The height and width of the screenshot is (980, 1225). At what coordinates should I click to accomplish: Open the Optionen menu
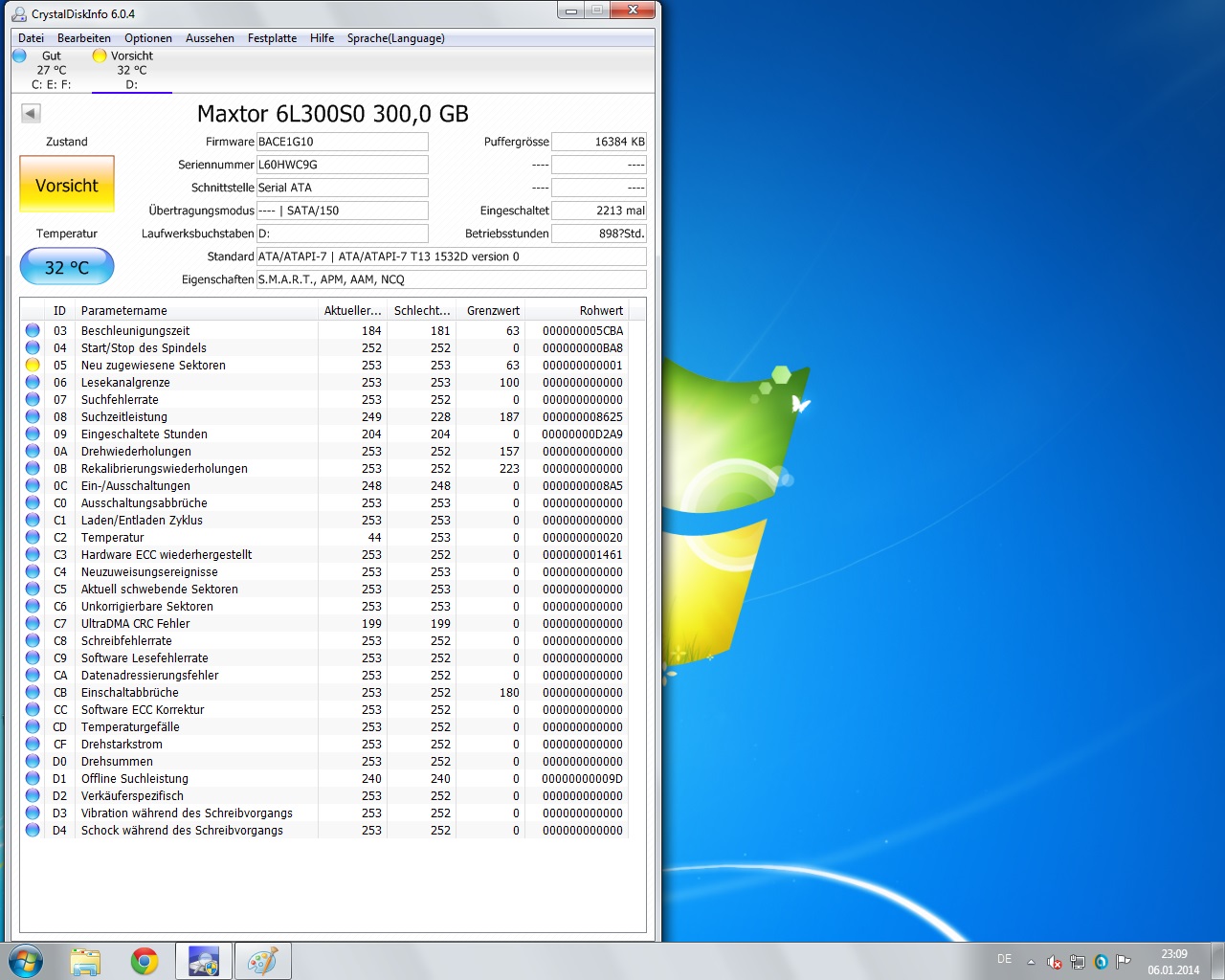pos(148,38)
